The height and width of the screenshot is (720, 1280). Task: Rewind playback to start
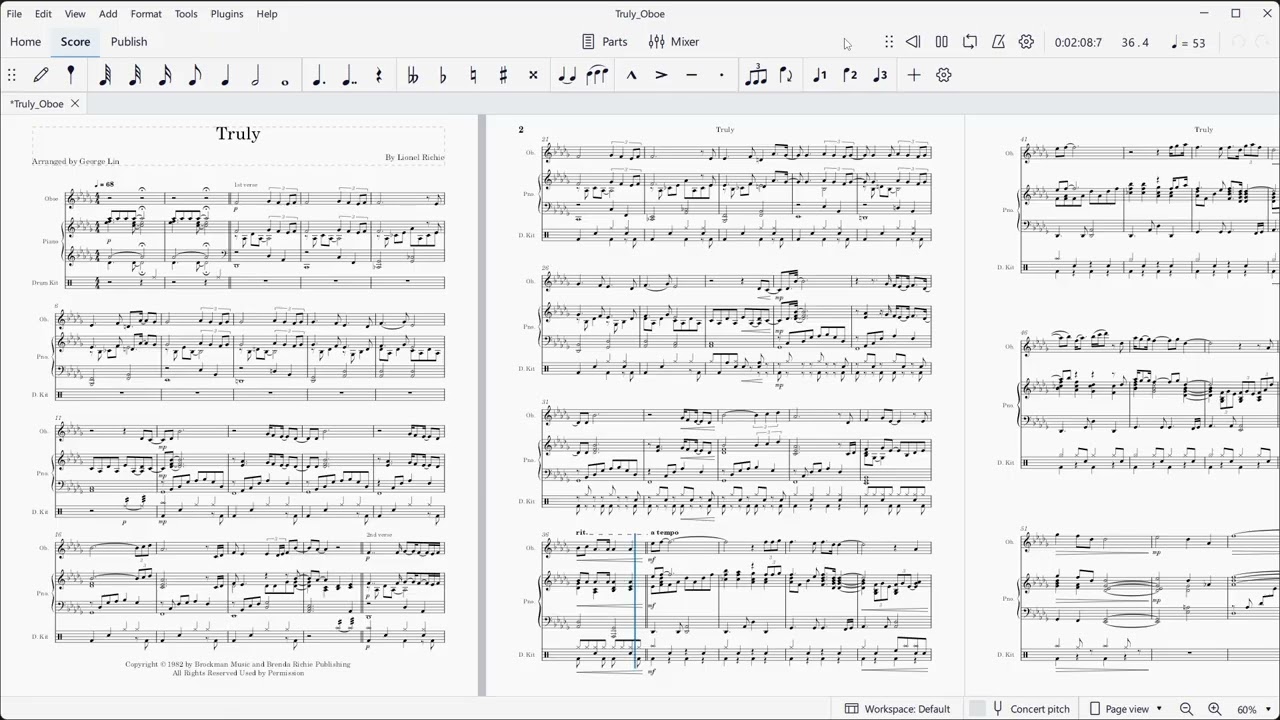pyautogui.click(x=913, y=42)
